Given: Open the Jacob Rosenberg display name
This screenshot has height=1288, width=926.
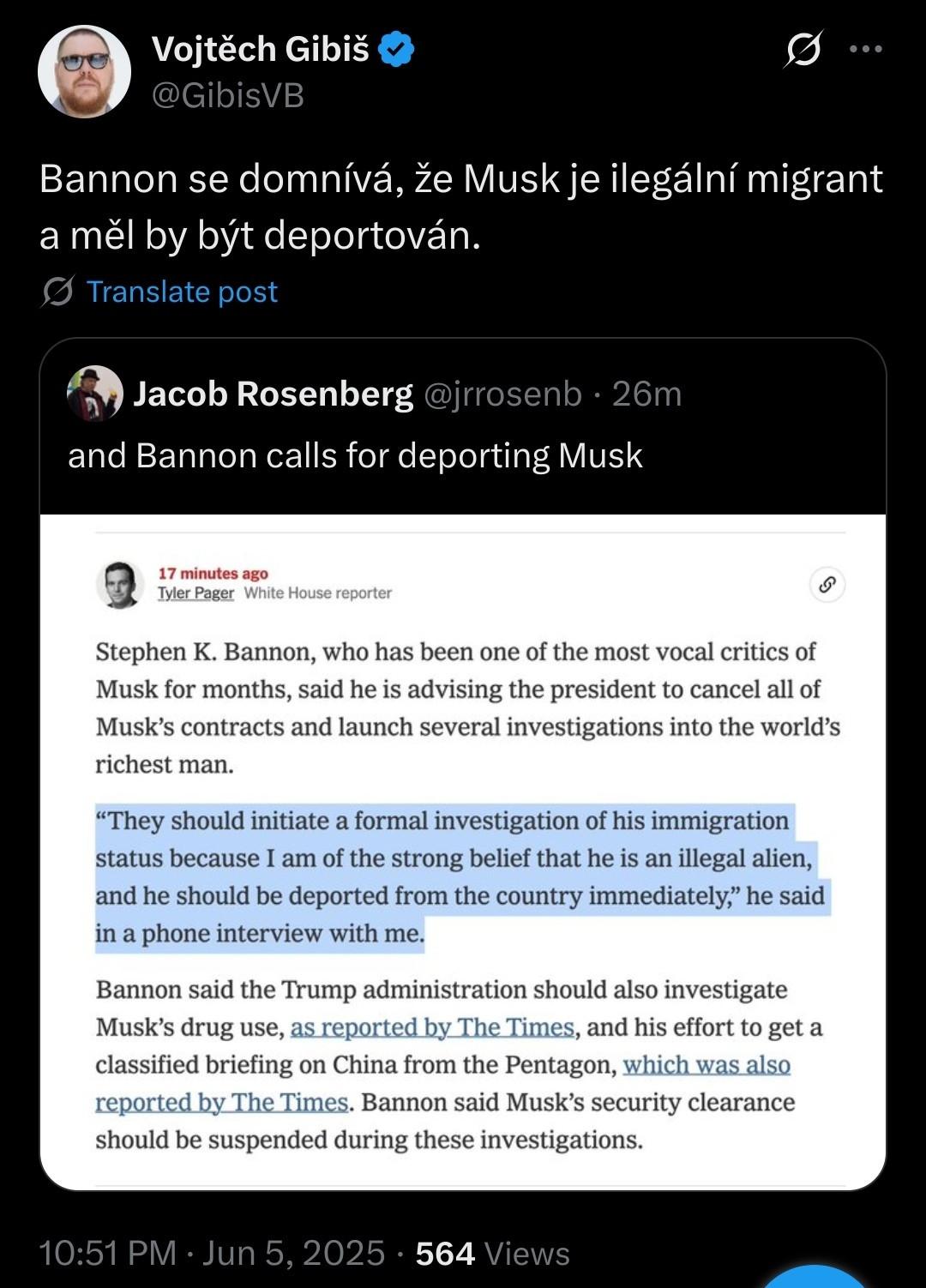Looking at the screenshot, I should tap(273, 394).
